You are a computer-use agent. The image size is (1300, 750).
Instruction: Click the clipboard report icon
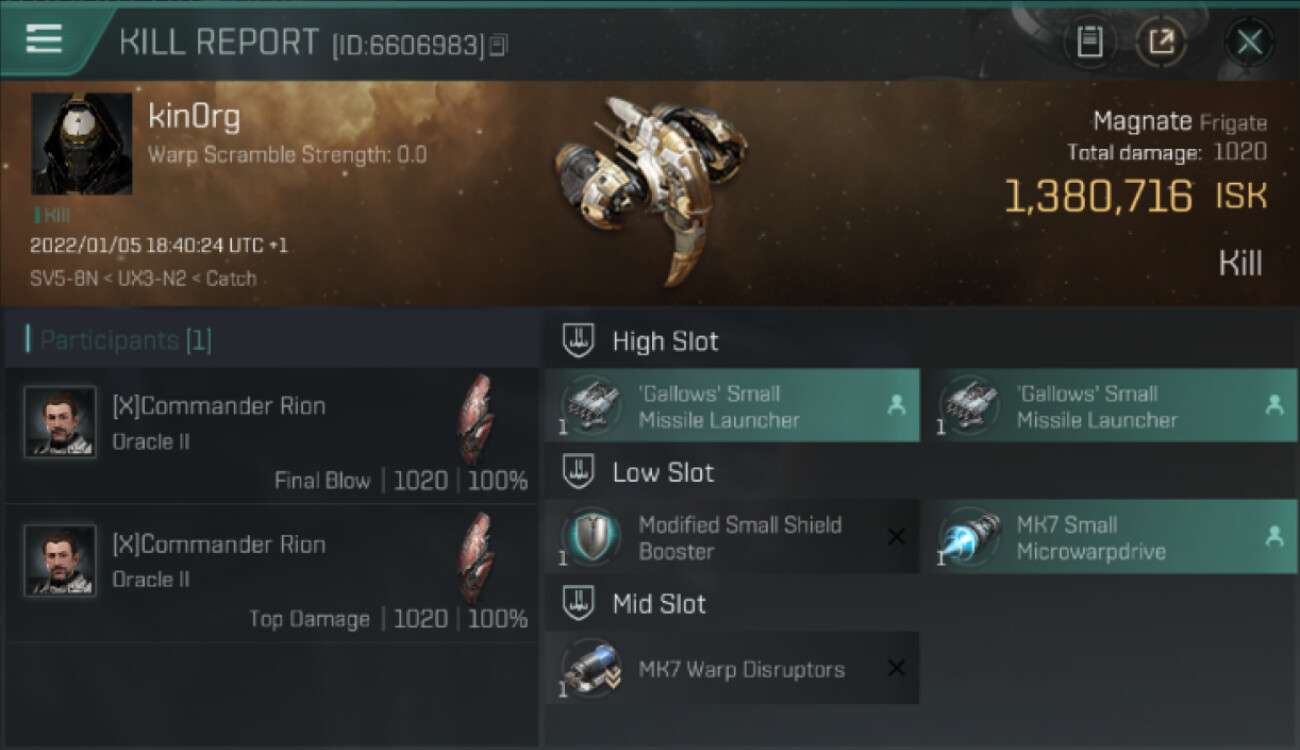tap(1090, 42)
